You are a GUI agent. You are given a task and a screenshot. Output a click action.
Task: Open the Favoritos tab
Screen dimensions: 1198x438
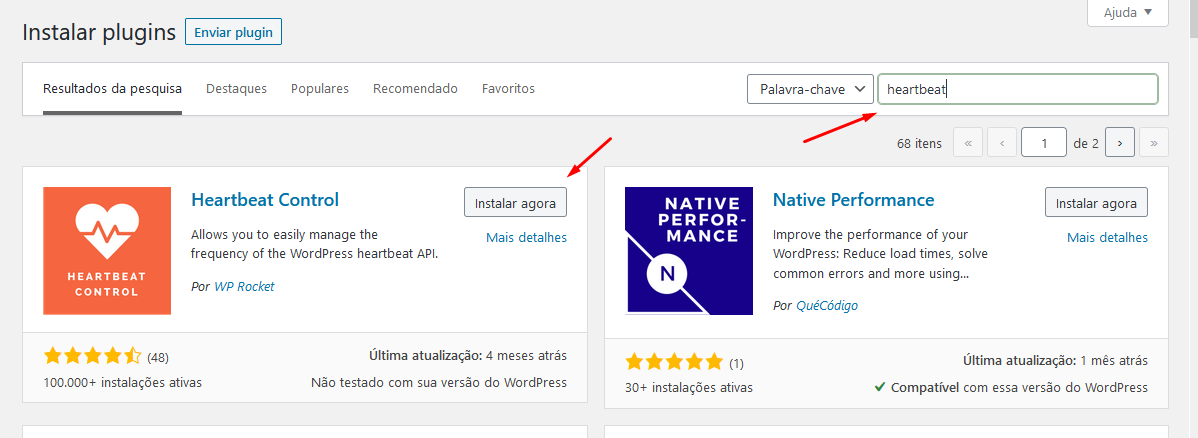tap(508, 89)
